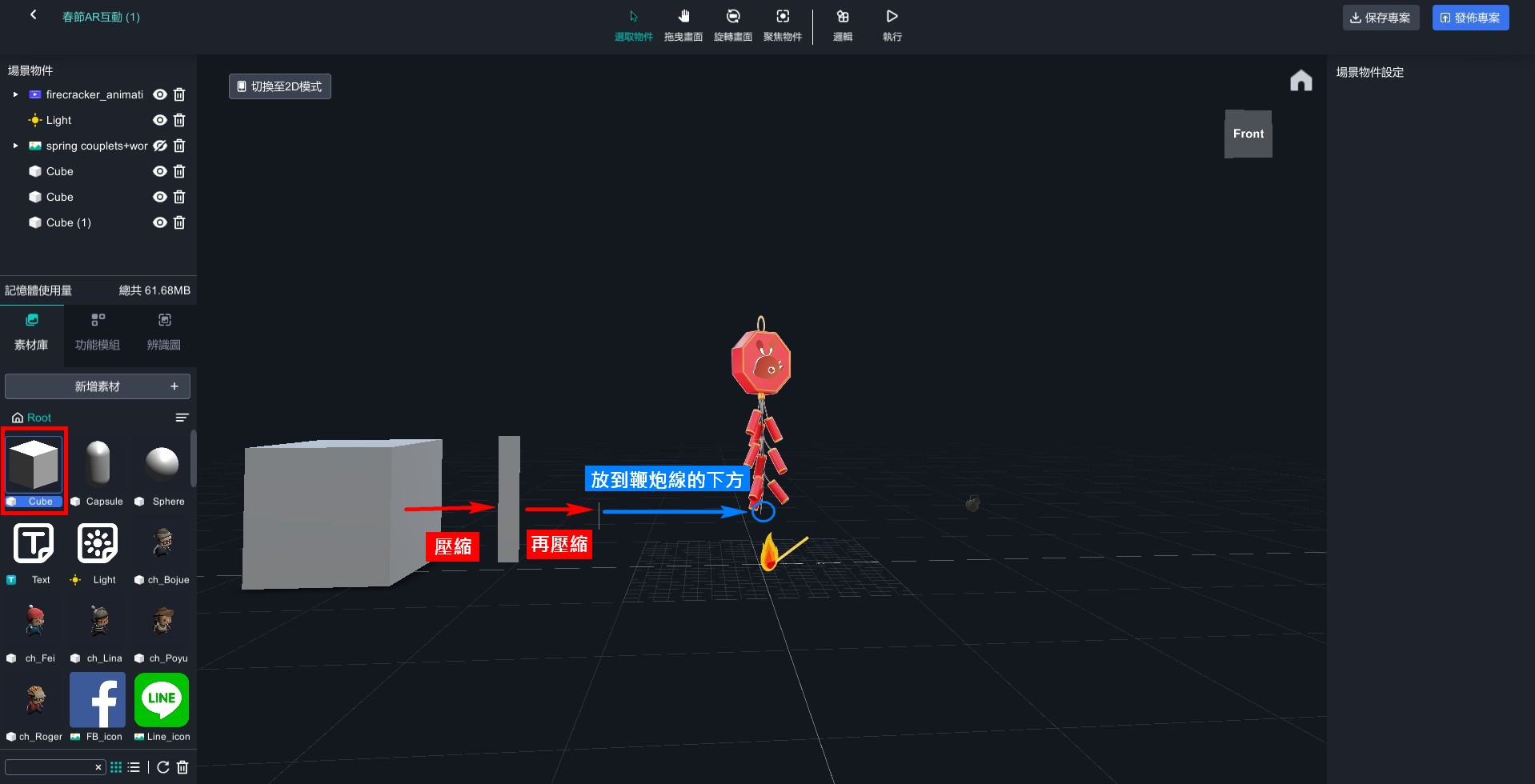The height and width of the screenshot is (784, 1535).
Task: Open the 邏輯 logic editor
Action: [842, 24]
